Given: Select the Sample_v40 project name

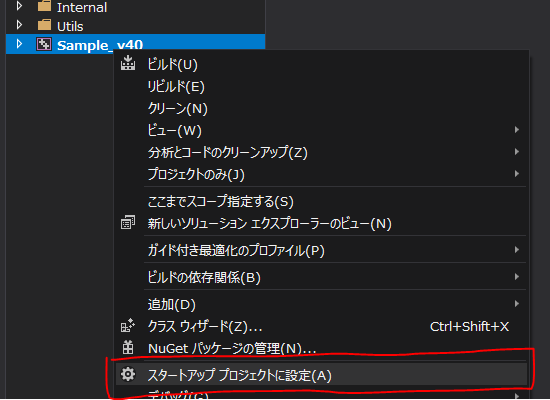Looking at the screenshot, I should [100, 45].
